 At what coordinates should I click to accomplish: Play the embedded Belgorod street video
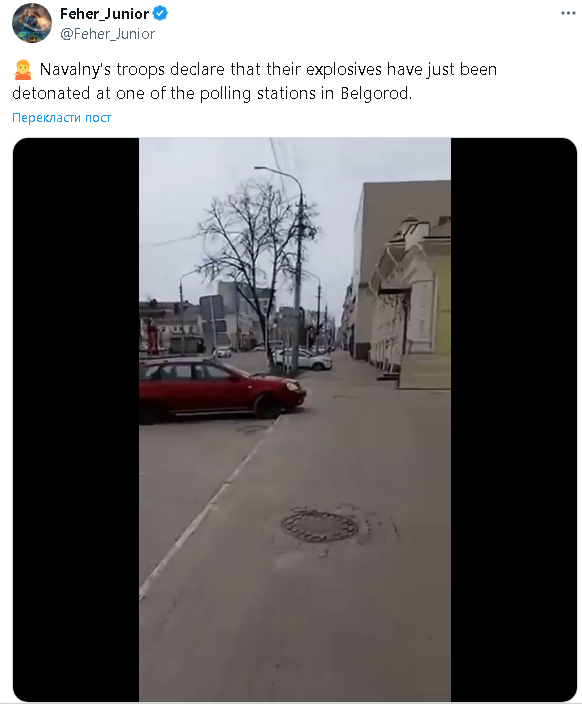295,419
